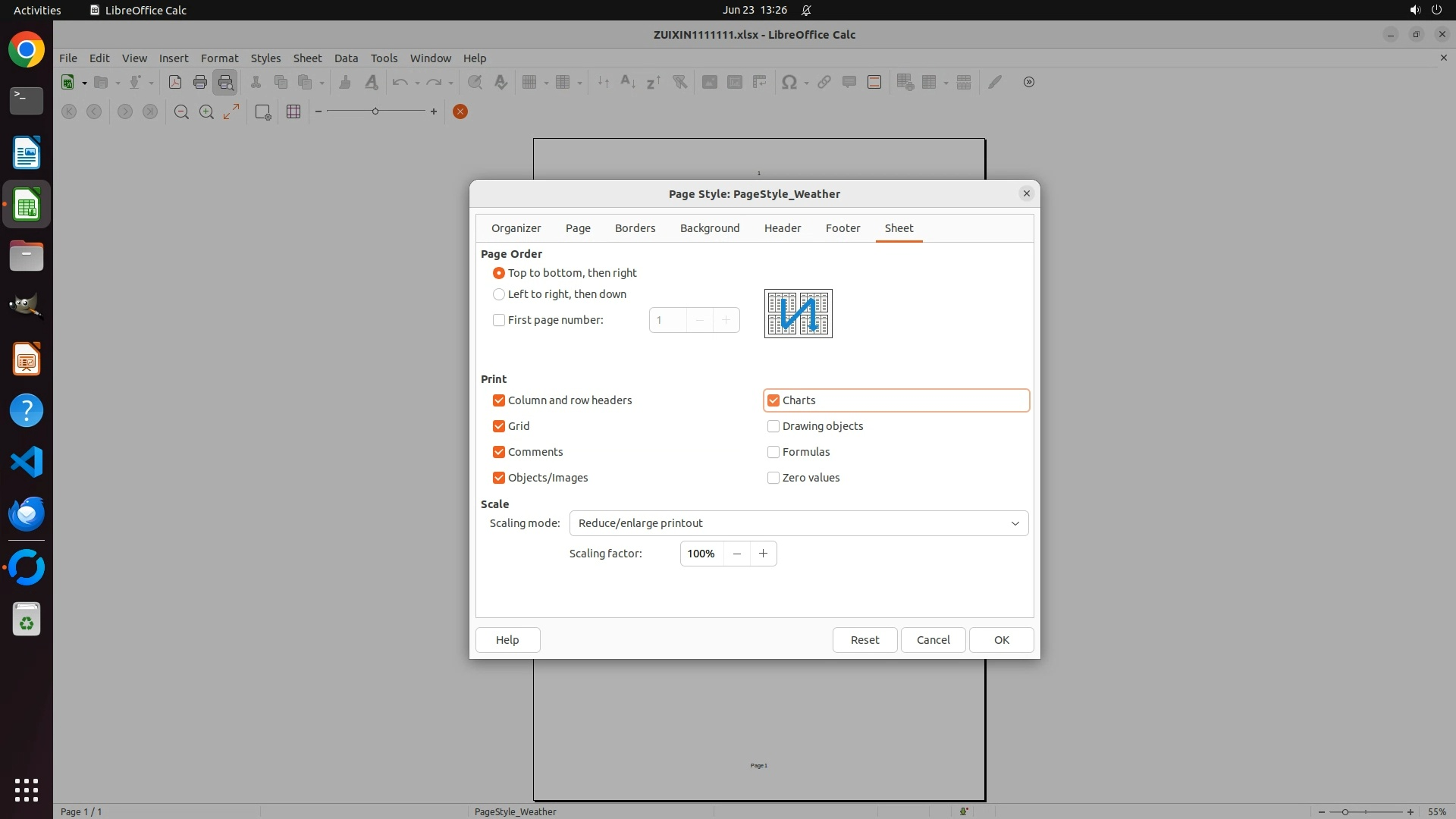
Task: Click the preview zoom slider handle
Action: click(x=375, y=111)
